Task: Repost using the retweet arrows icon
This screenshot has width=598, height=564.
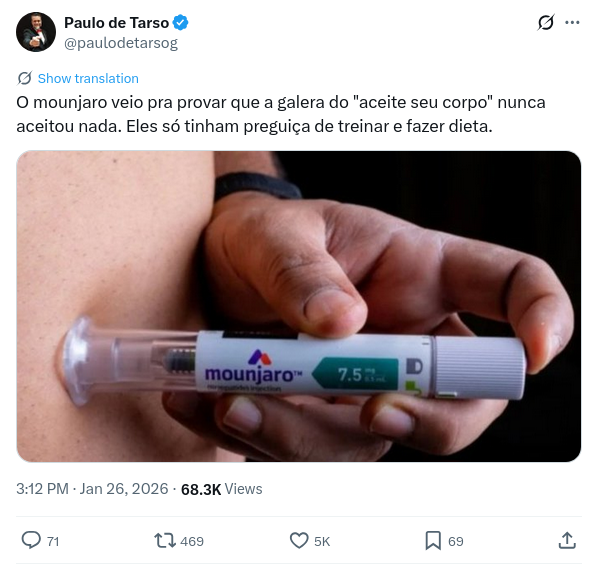Action: (165, 541)
